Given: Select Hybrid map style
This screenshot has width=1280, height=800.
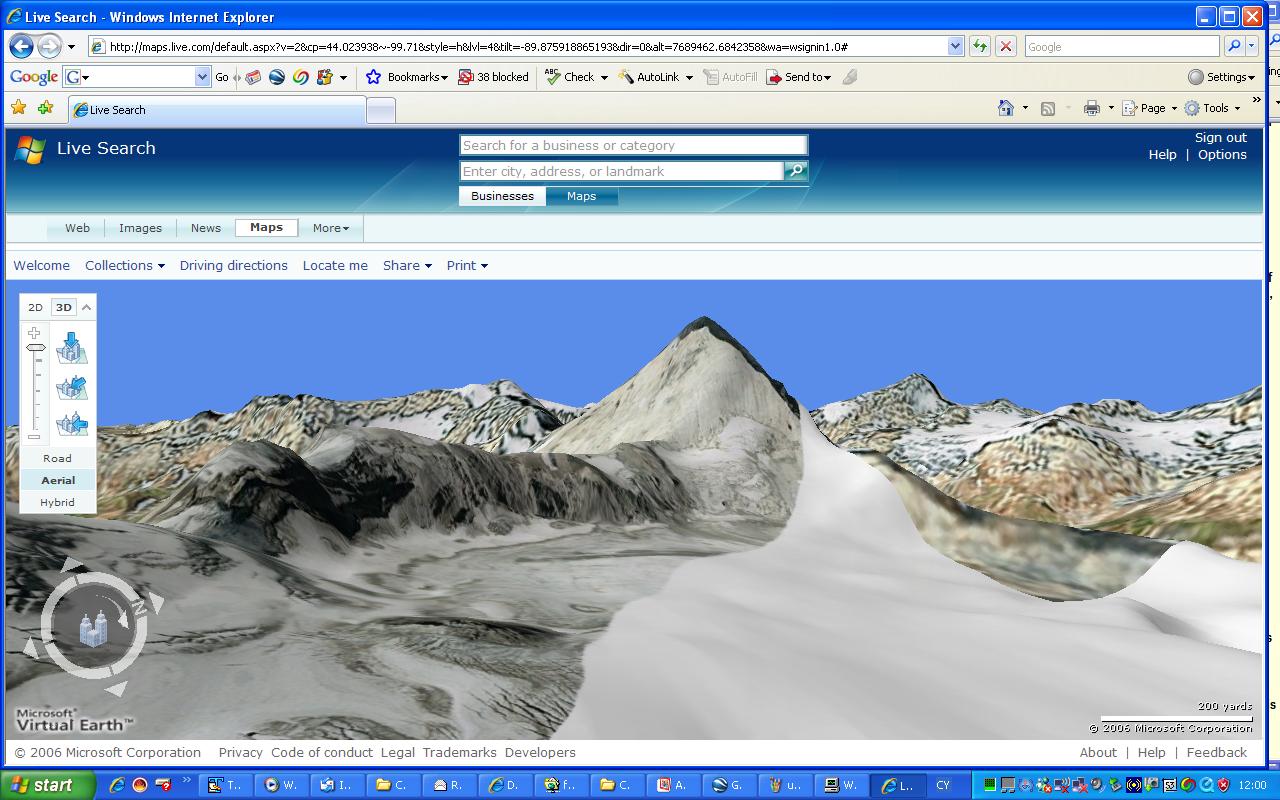Looking at the screenshot, I should tap(57, 502).
